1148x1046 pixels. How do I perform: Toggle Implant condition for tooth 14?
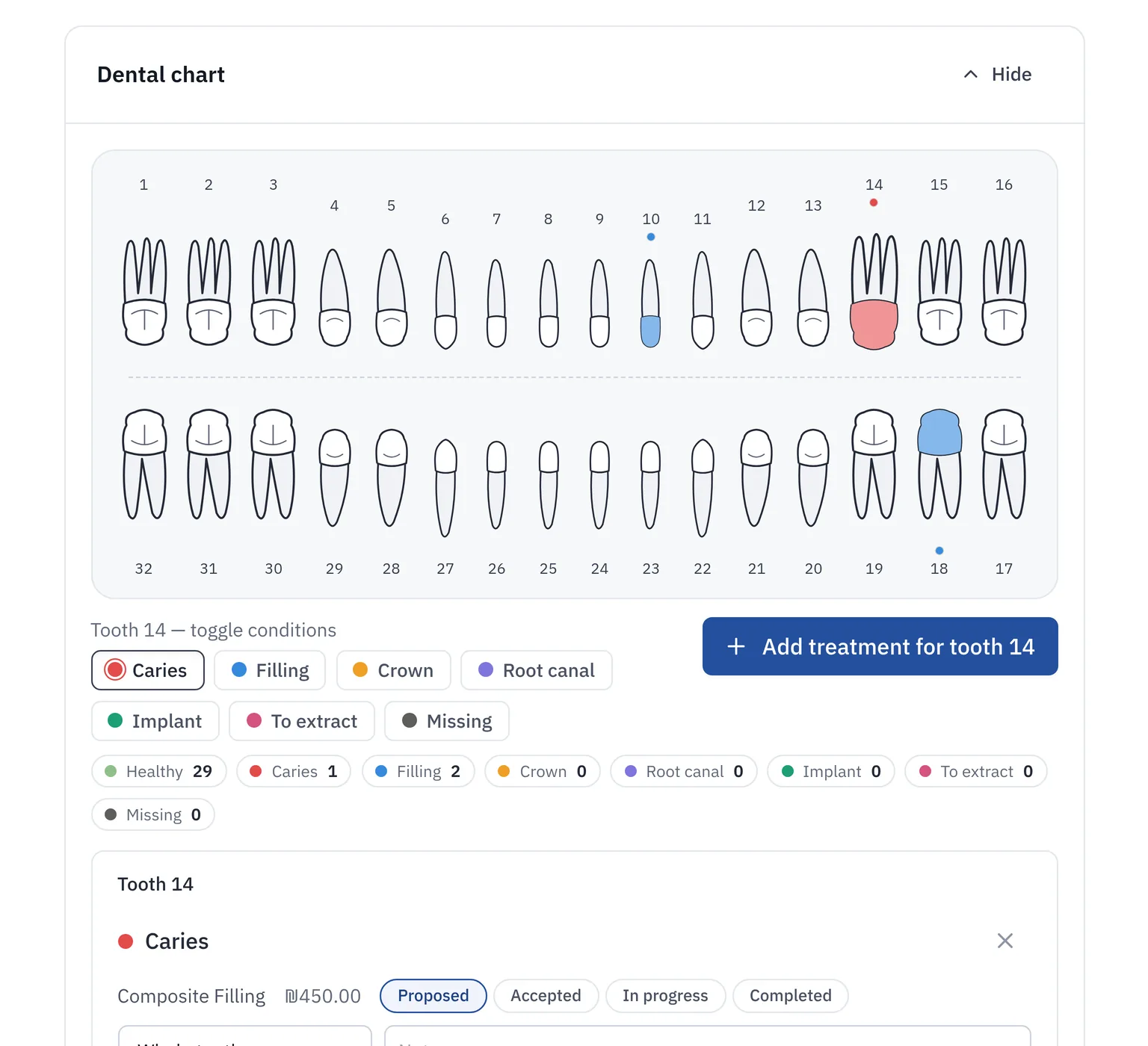tap(155, 721)
